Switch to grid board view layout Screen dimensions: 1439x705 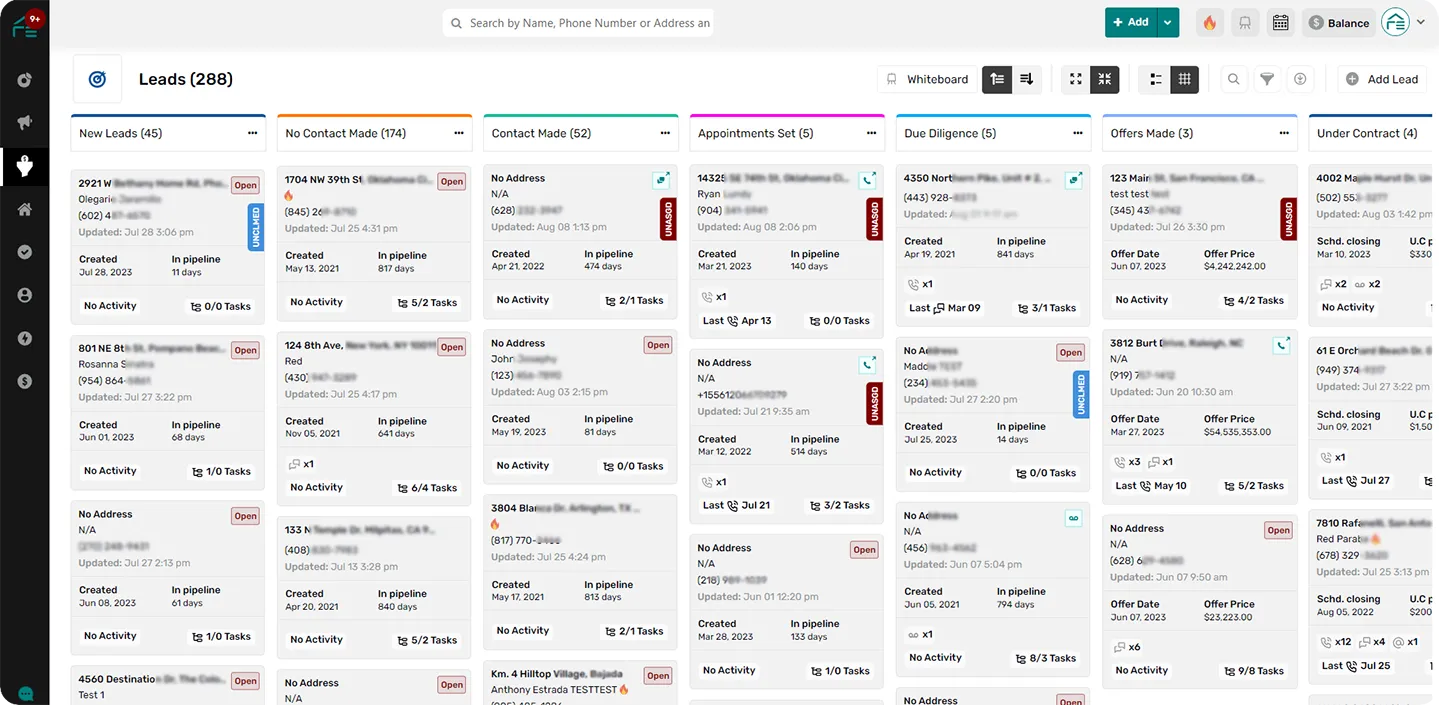[x=1185, y=79]
